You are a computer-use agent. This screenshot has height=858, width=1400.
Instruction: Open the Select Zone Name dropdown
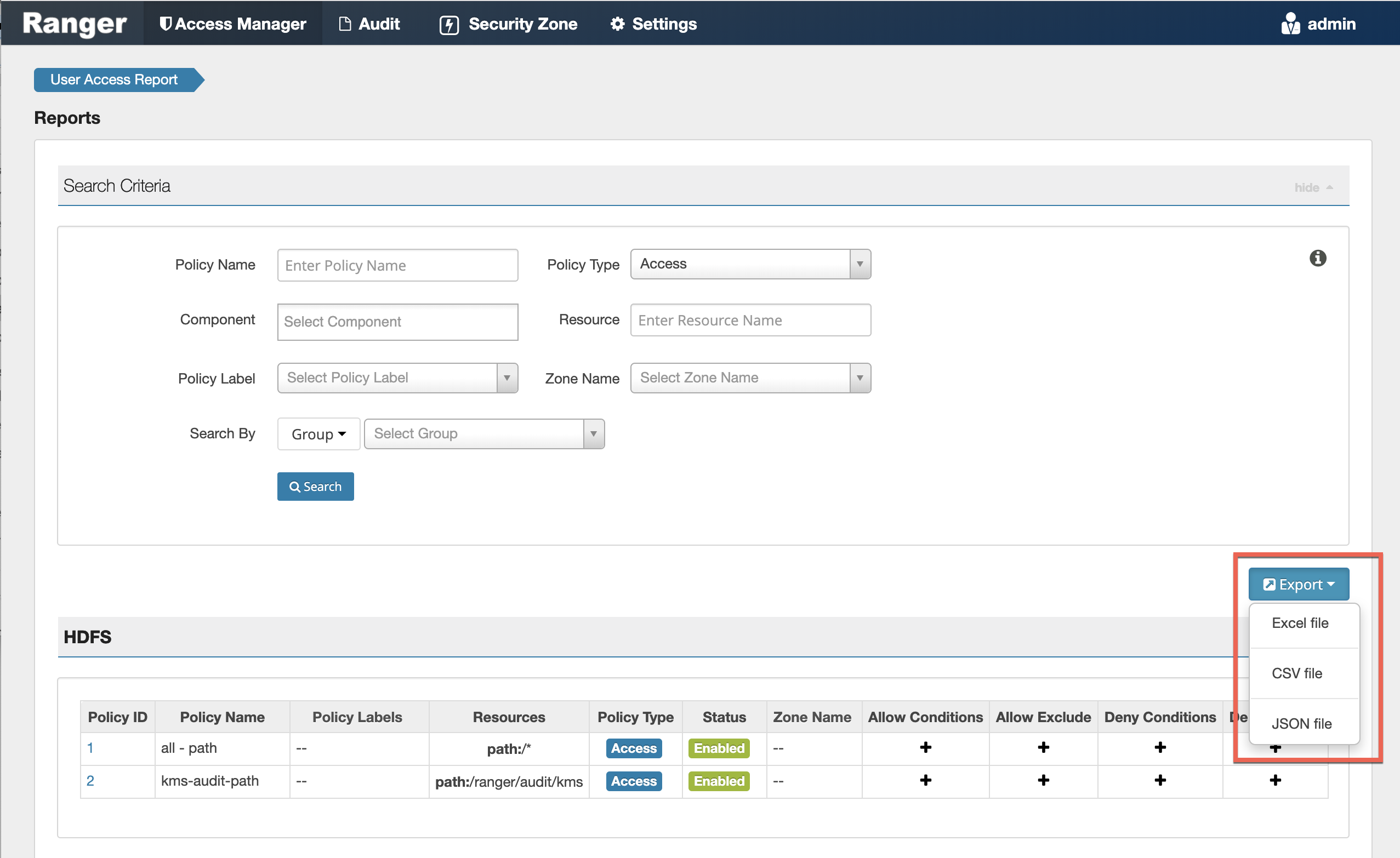(750, 377)
